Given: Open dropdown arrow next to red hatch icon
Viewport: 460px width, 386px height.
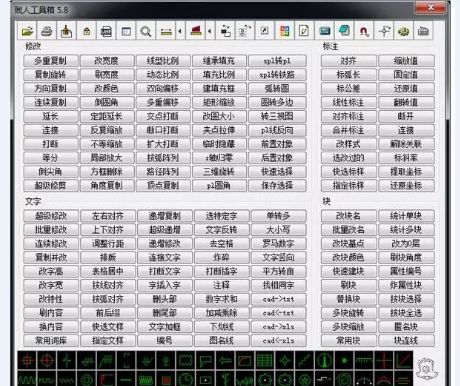Looking at the screenshot, I should (x=210, y=31).
